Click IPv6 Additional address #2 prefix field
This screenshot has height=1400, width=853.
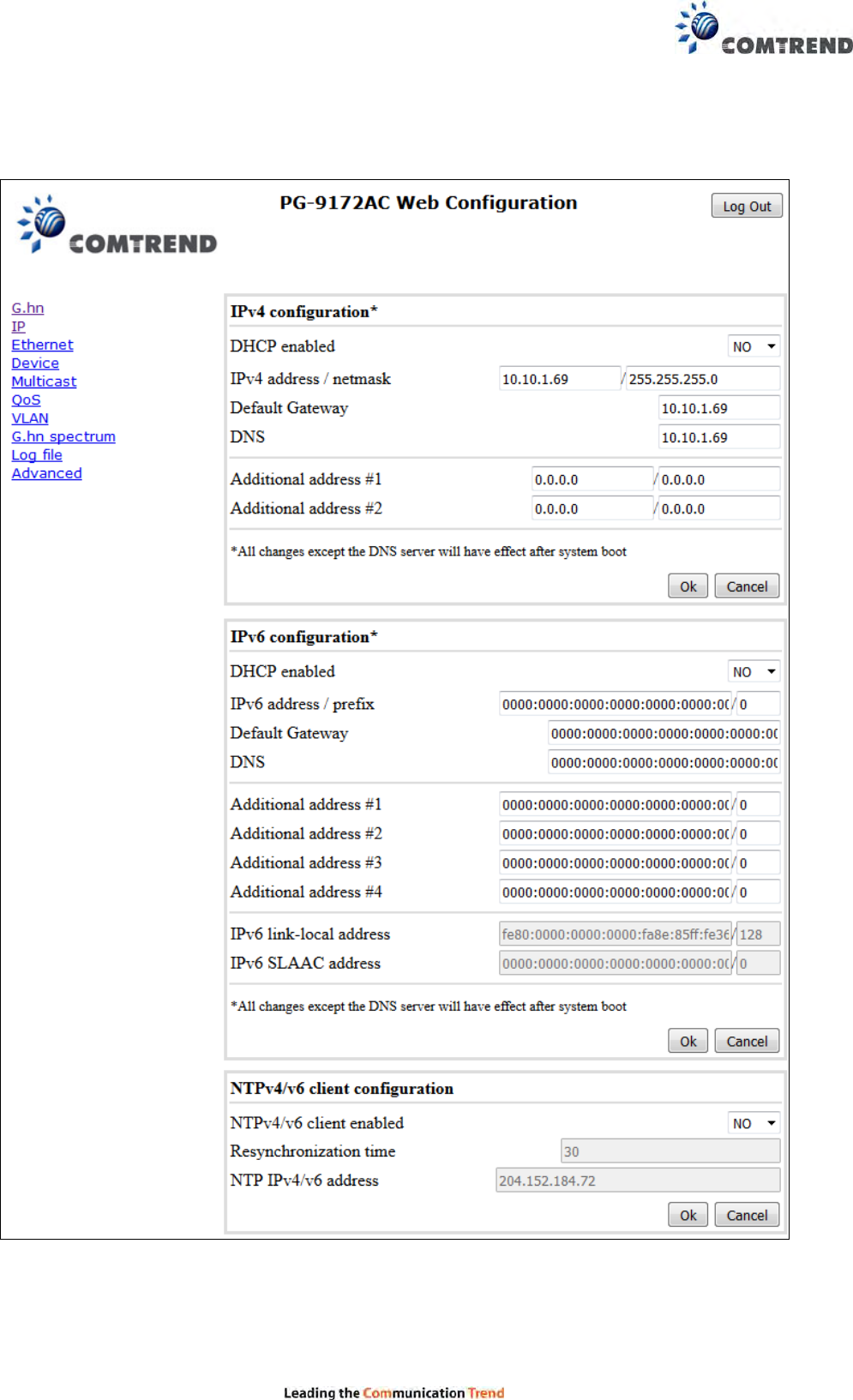coord(759,833)
